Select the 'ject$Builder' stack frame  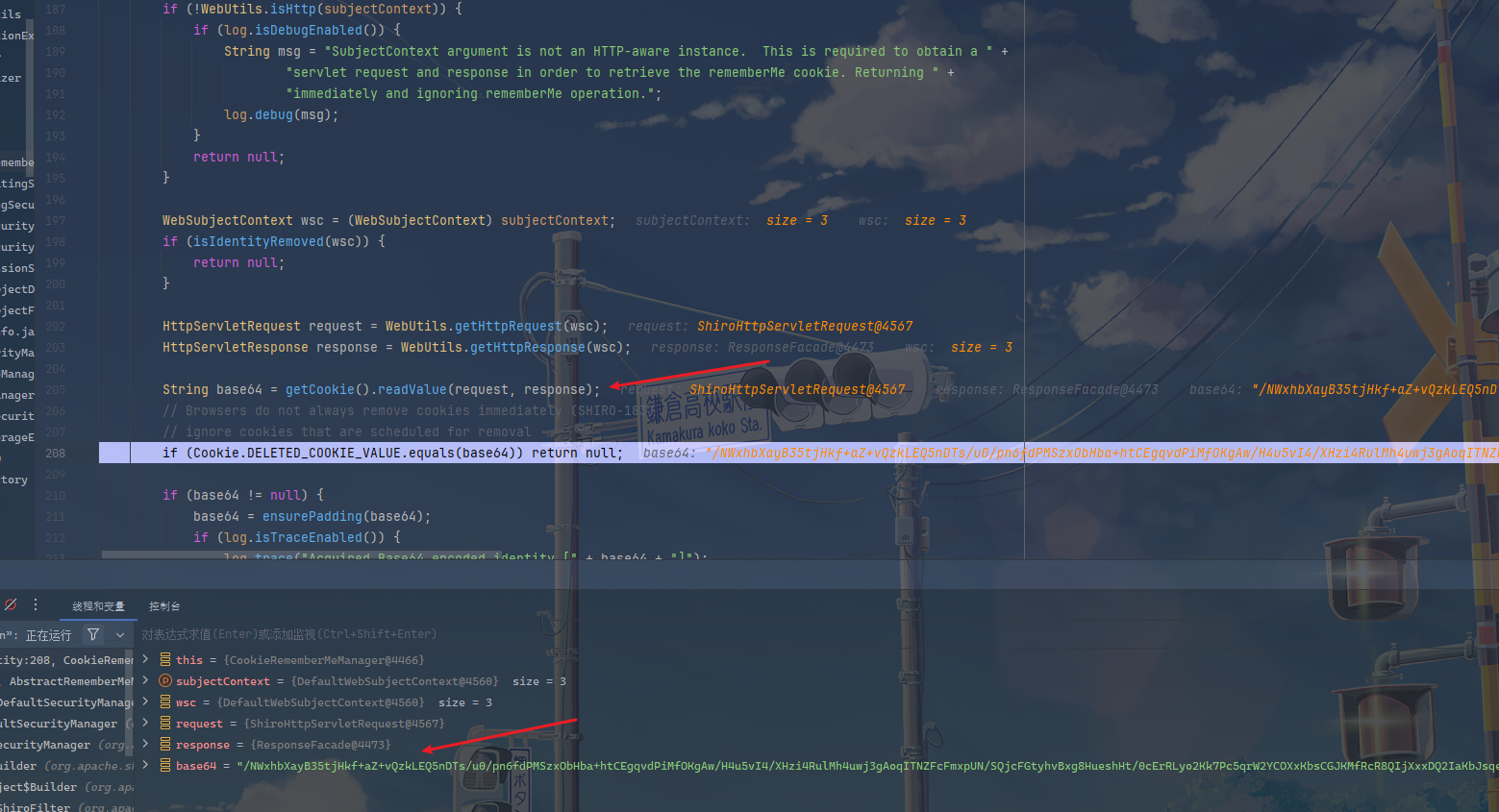[67, 787]
